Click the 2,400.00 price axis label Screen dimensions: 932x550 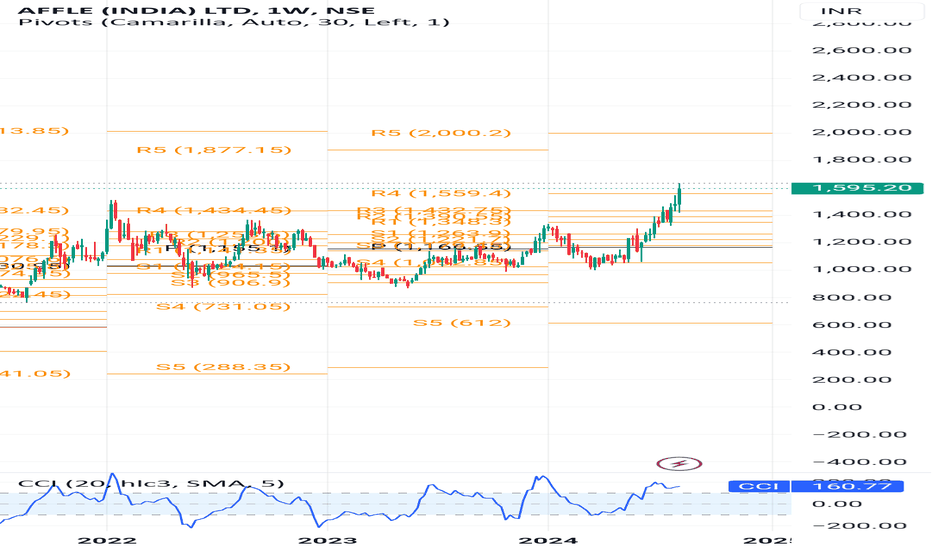[x=862, y=77]
